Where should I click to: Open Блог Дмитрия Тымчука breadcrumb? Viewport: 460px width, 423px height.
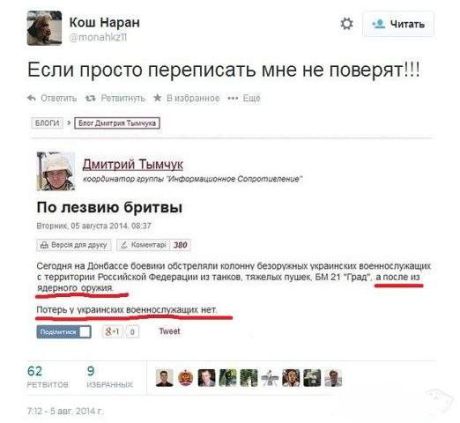tap(117, 123)
